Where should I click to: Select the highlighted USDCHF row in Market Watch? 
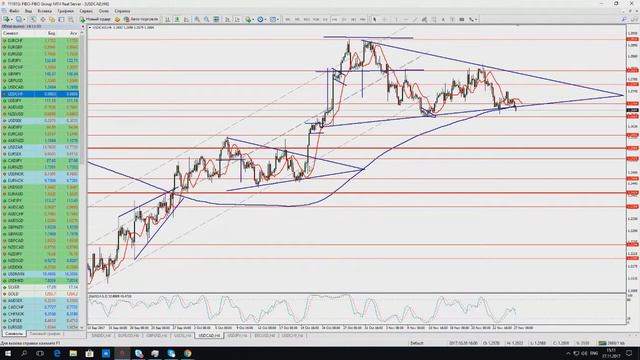pyautogui.click(x=40, y=94)
